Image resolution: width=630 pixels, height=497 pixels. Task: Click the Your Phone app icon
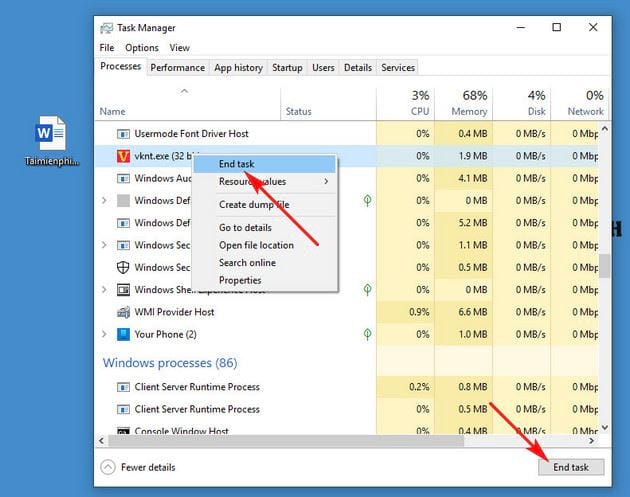click(123, 334)
